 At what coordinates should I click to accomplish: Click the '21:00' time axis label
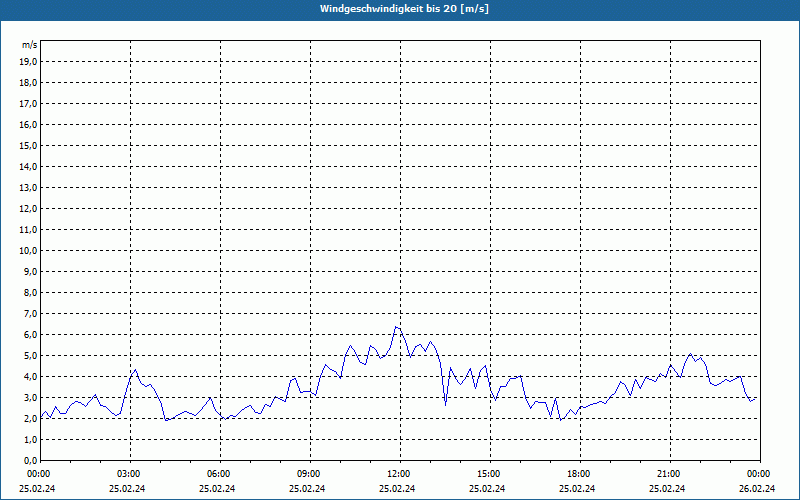(x=670, y=474)
